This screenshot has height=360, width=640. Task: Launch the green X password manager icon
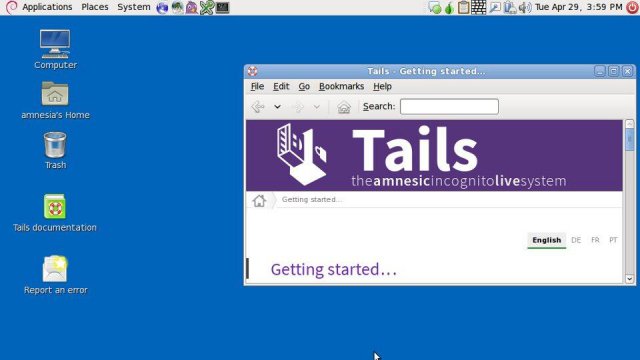tap(207, 7)
